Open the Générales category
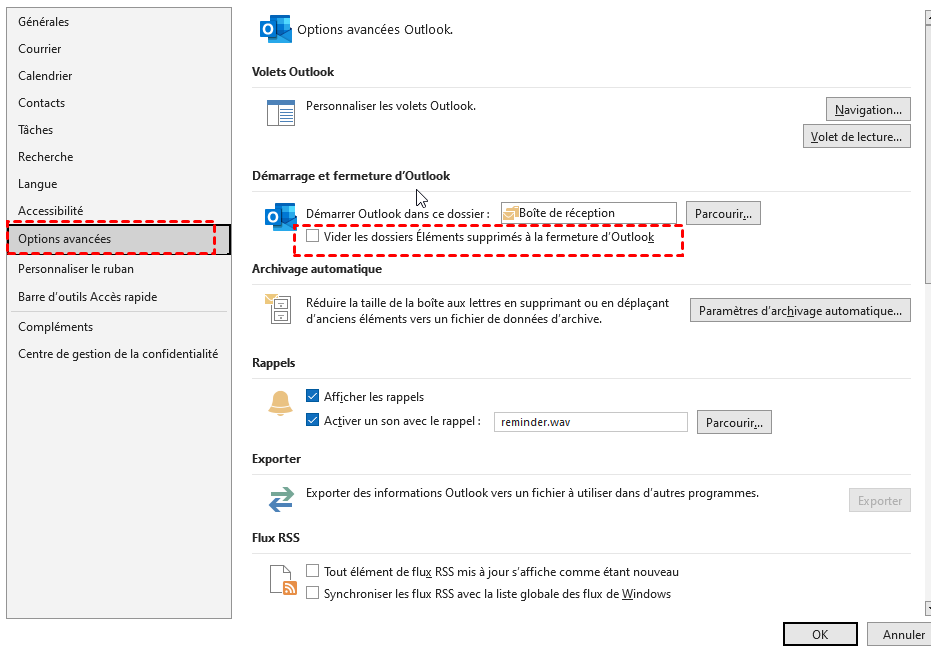931x653 pixels. coord(119,22)
